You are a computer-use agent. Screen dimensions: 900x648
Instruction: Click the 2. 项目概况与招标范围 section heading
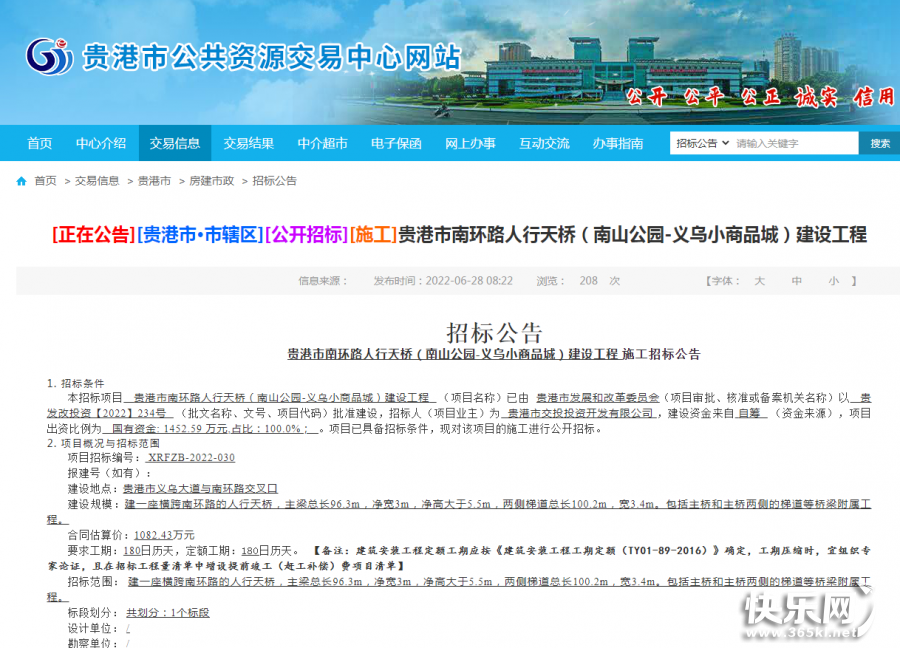[x=103, y=443]
